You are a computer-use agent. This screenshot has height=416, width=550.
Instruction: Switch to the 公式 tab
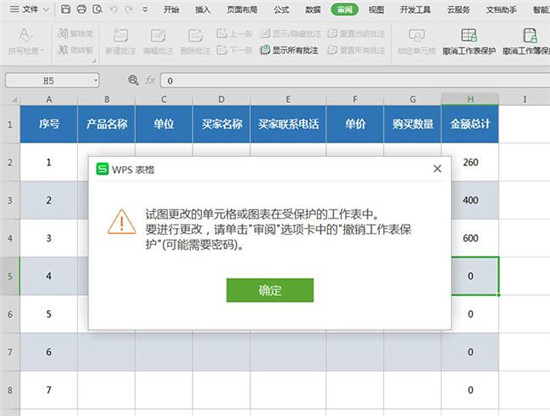pyautogui.click(x=281, y=9)
